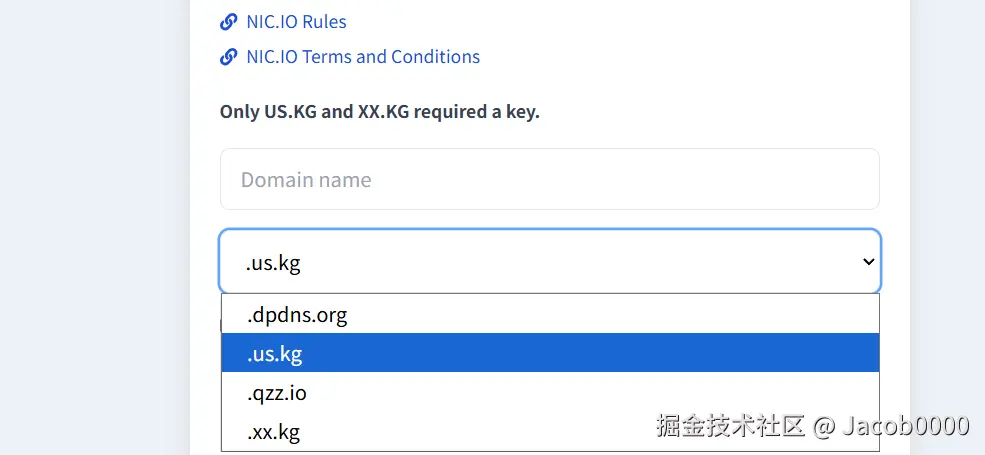Click the dropdown chevron arrow of suffix selector
Viewport: 985px width, 455px height.
[868, 262]
